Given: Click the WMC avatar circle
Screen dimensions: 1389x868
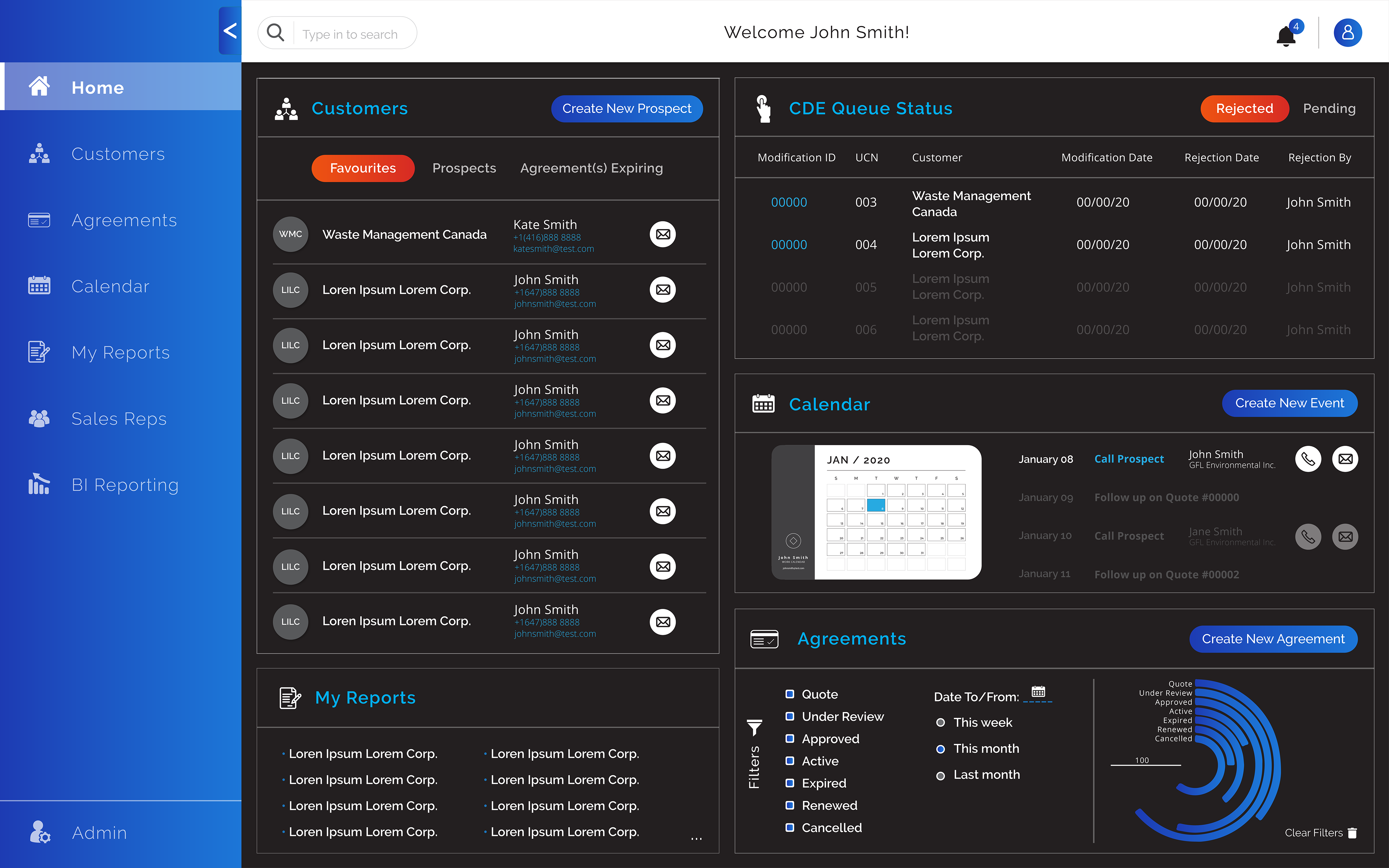Looking at the screenshot, I should [290, 234].
